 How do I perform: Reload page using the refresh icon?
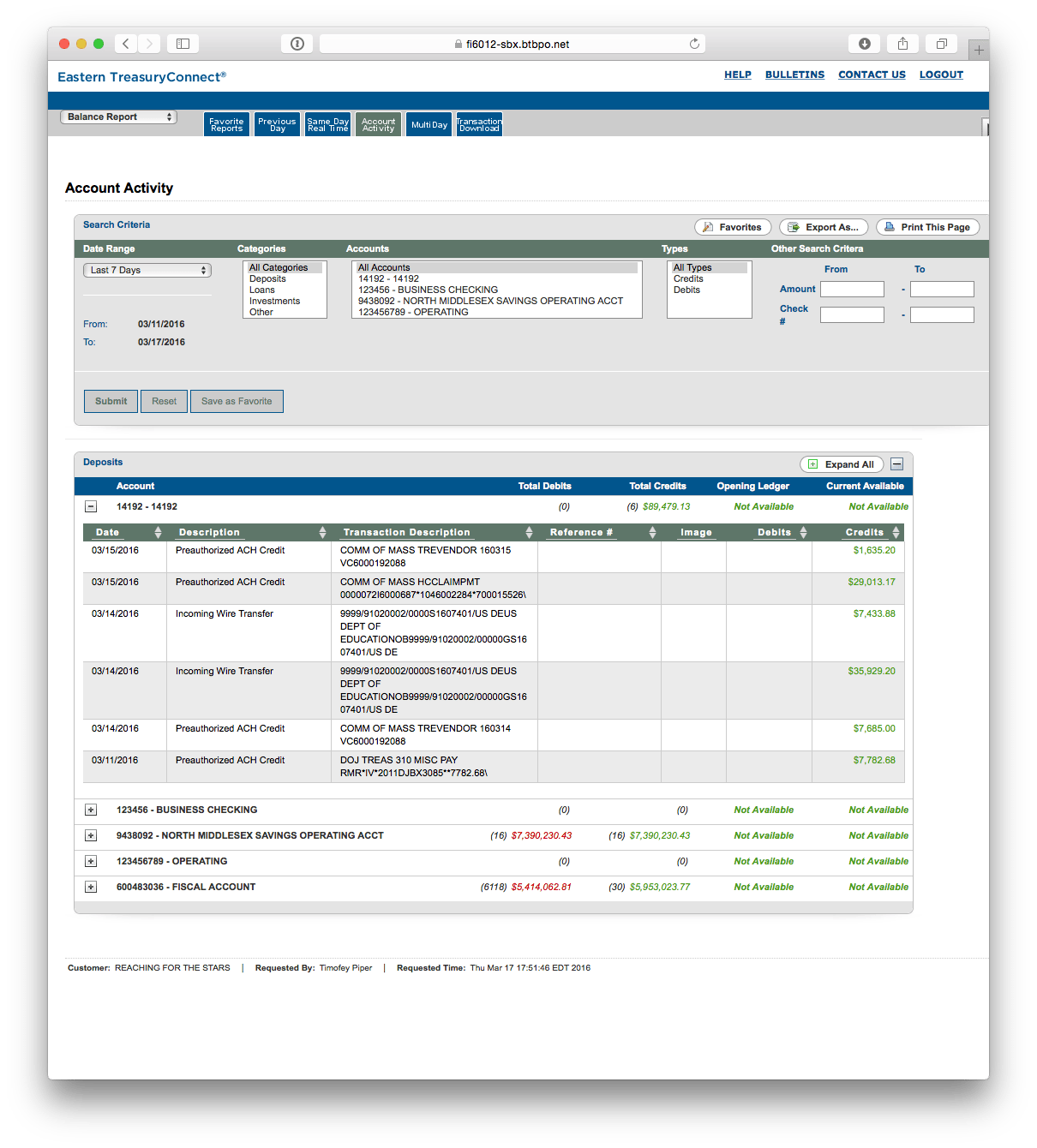pos(694,44)
